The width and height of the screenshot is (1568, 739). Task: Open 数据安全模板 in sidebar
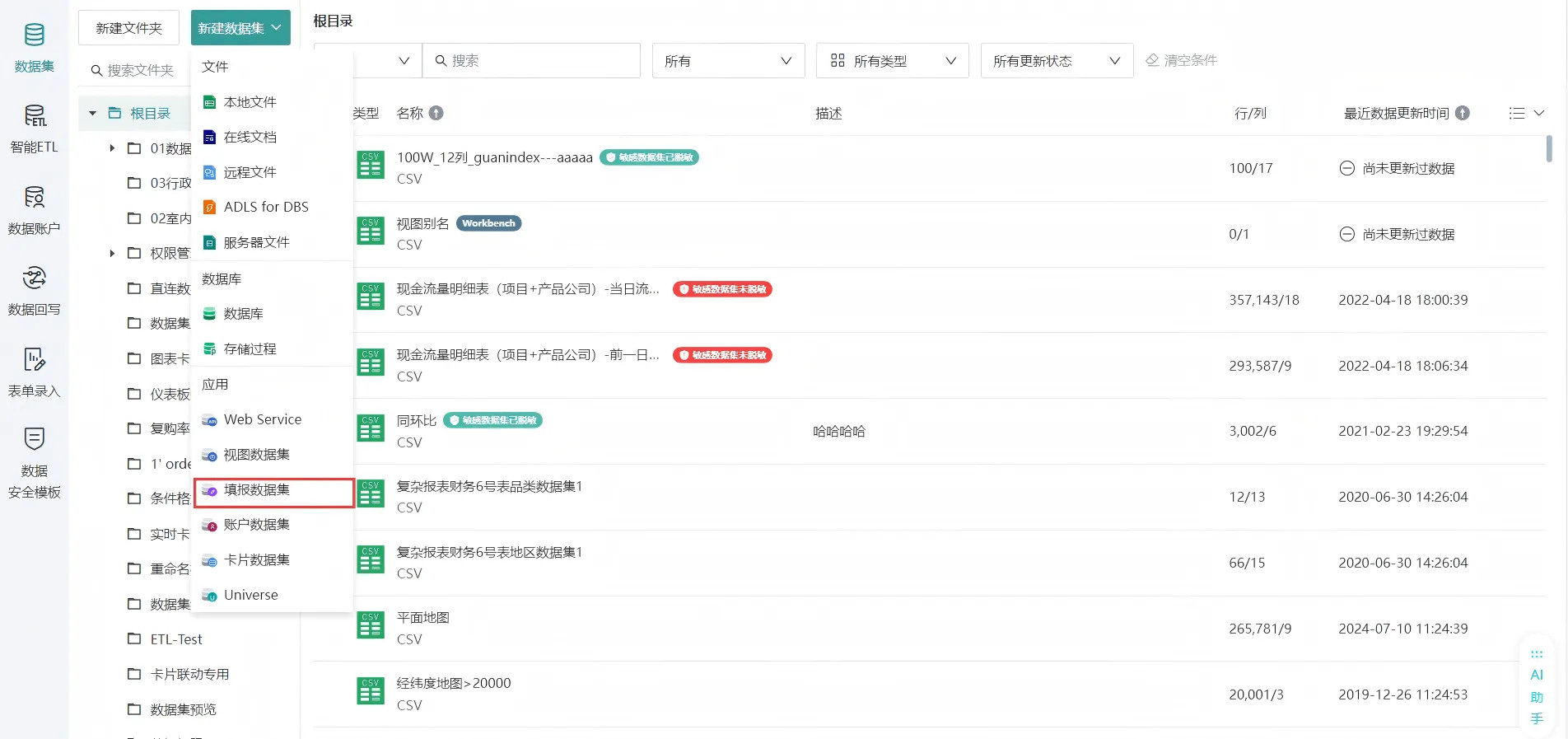[34, 463]
